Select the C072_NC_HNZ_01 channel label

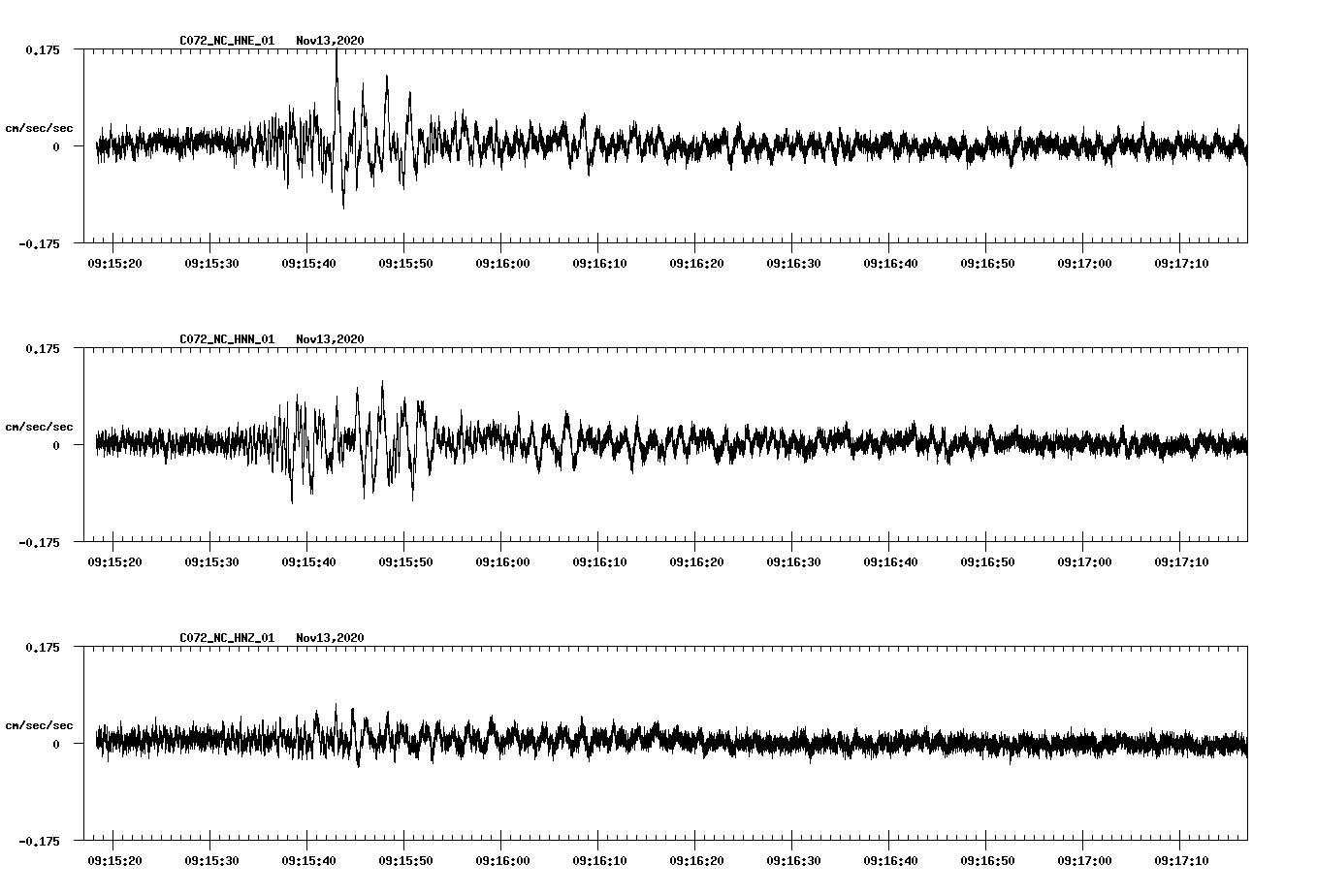[x=225, y=637]
